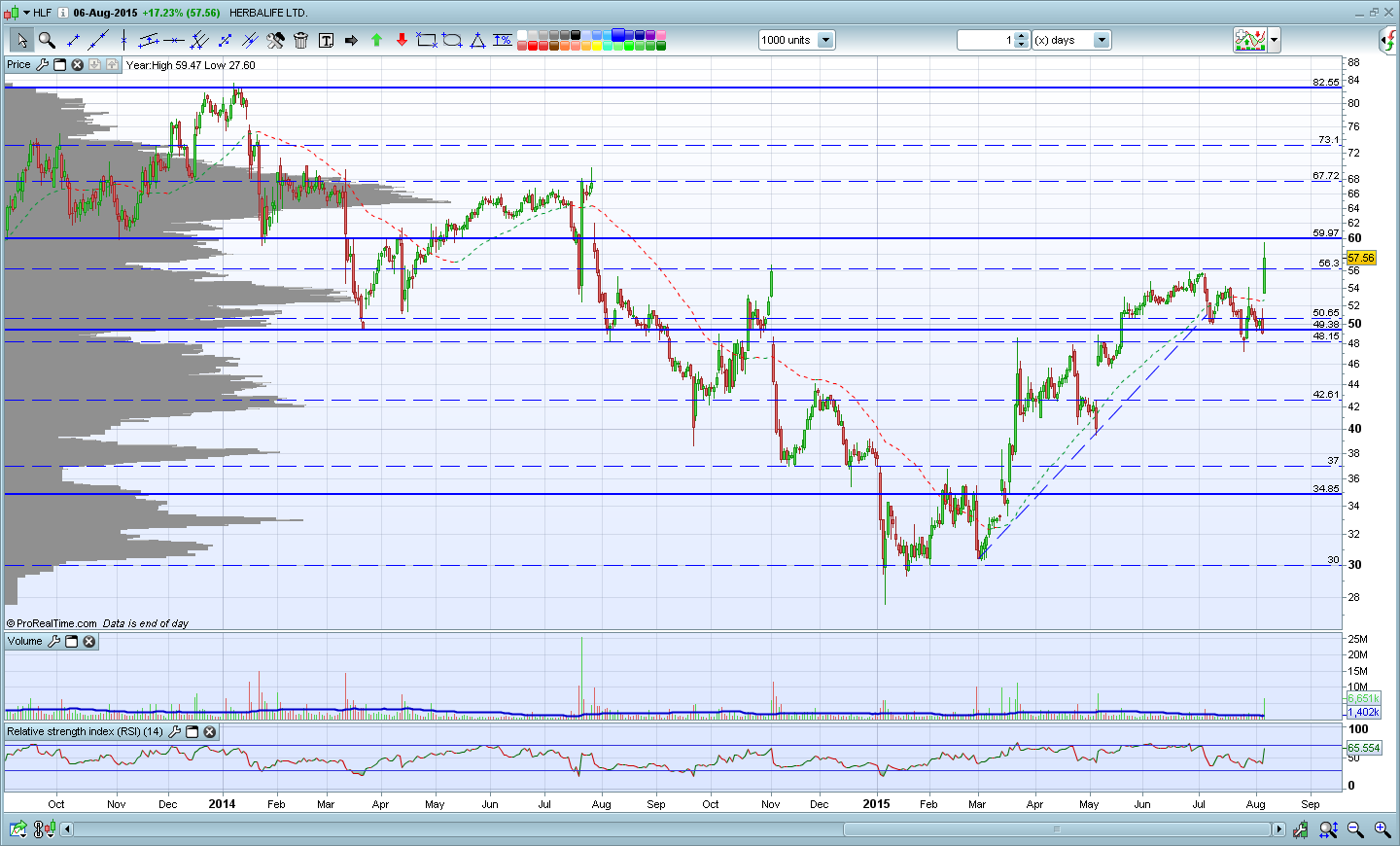This screenshot has height=846, width=1400.
Task: Open Price panel wrench settings
Action: tap(42, 65)
